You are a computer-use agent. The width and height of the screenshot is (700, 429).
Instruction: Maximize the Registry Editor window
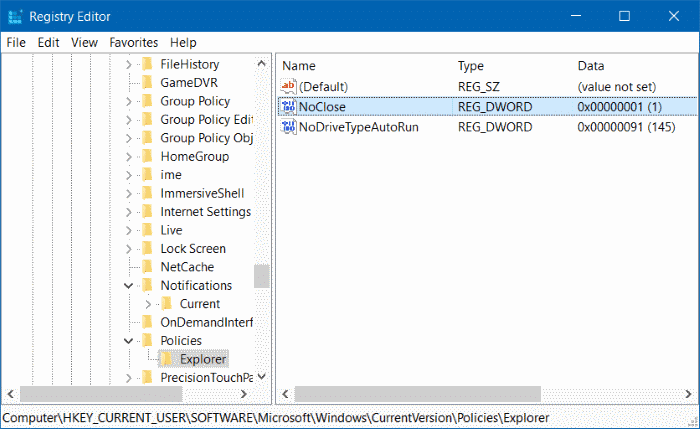[x=625, y=16]
